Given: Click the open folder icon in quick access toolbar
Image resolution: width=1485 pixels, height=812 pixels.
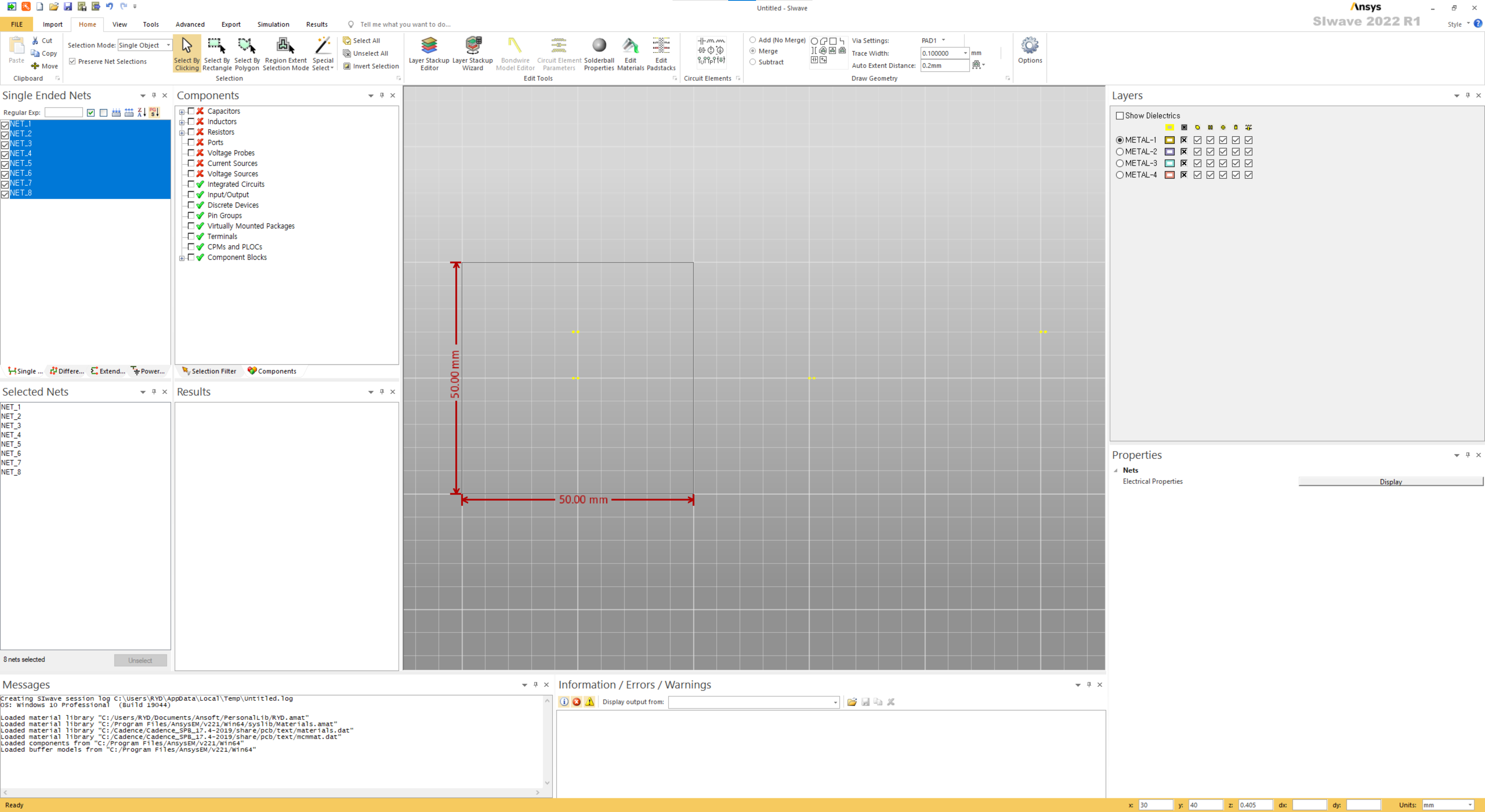Looking at the screenshot, I should coord(54,6).
